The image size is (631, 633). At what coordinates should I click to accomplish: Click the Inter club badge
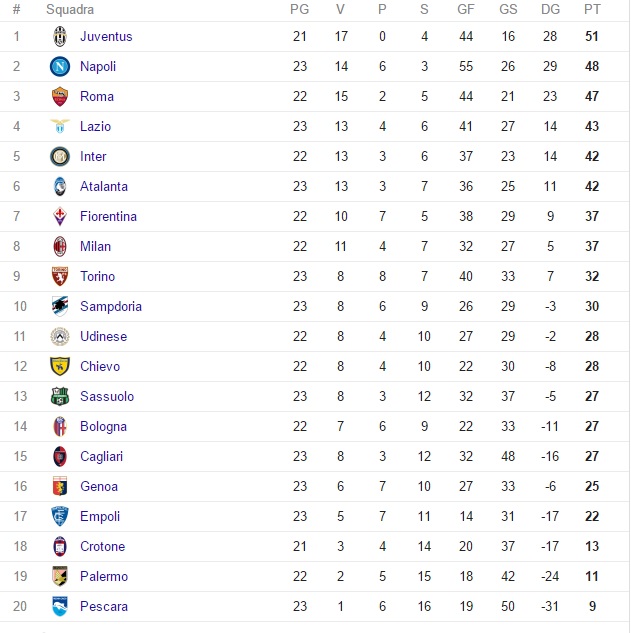pos(60,157)
